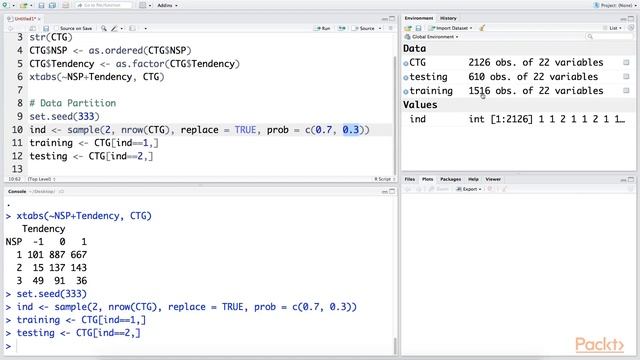Open the Addins menu

(167, 5)
